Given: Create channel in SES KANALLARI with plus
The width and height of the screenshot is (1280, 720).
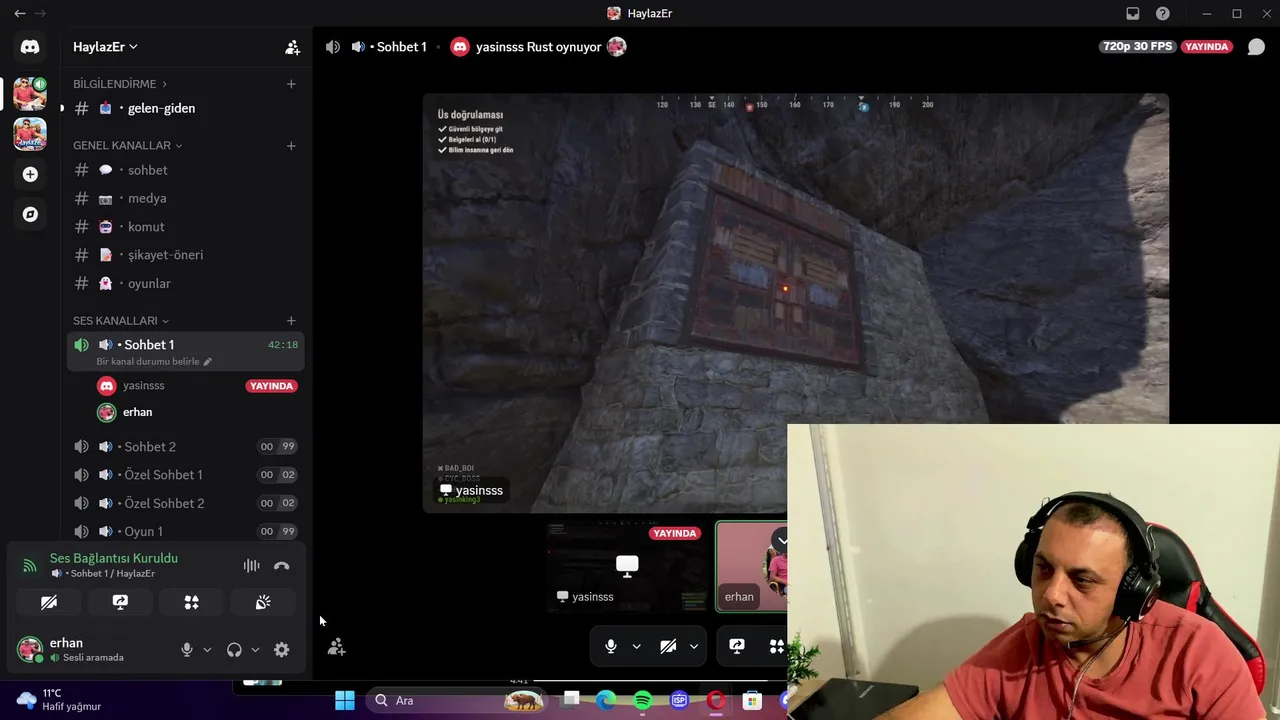Looking at the screenshot, I should tap(291, 321).
